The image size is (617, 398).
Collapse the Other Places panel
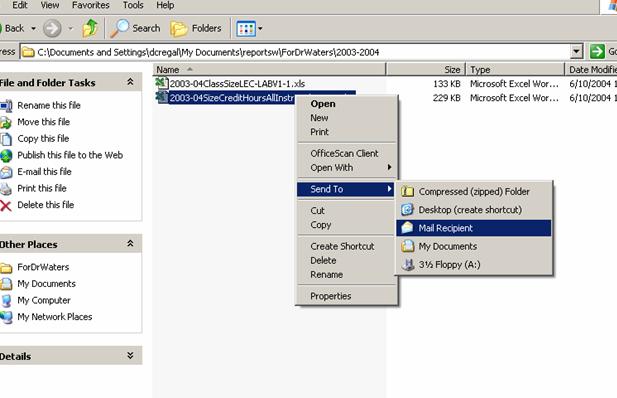[x=130, y=244]
